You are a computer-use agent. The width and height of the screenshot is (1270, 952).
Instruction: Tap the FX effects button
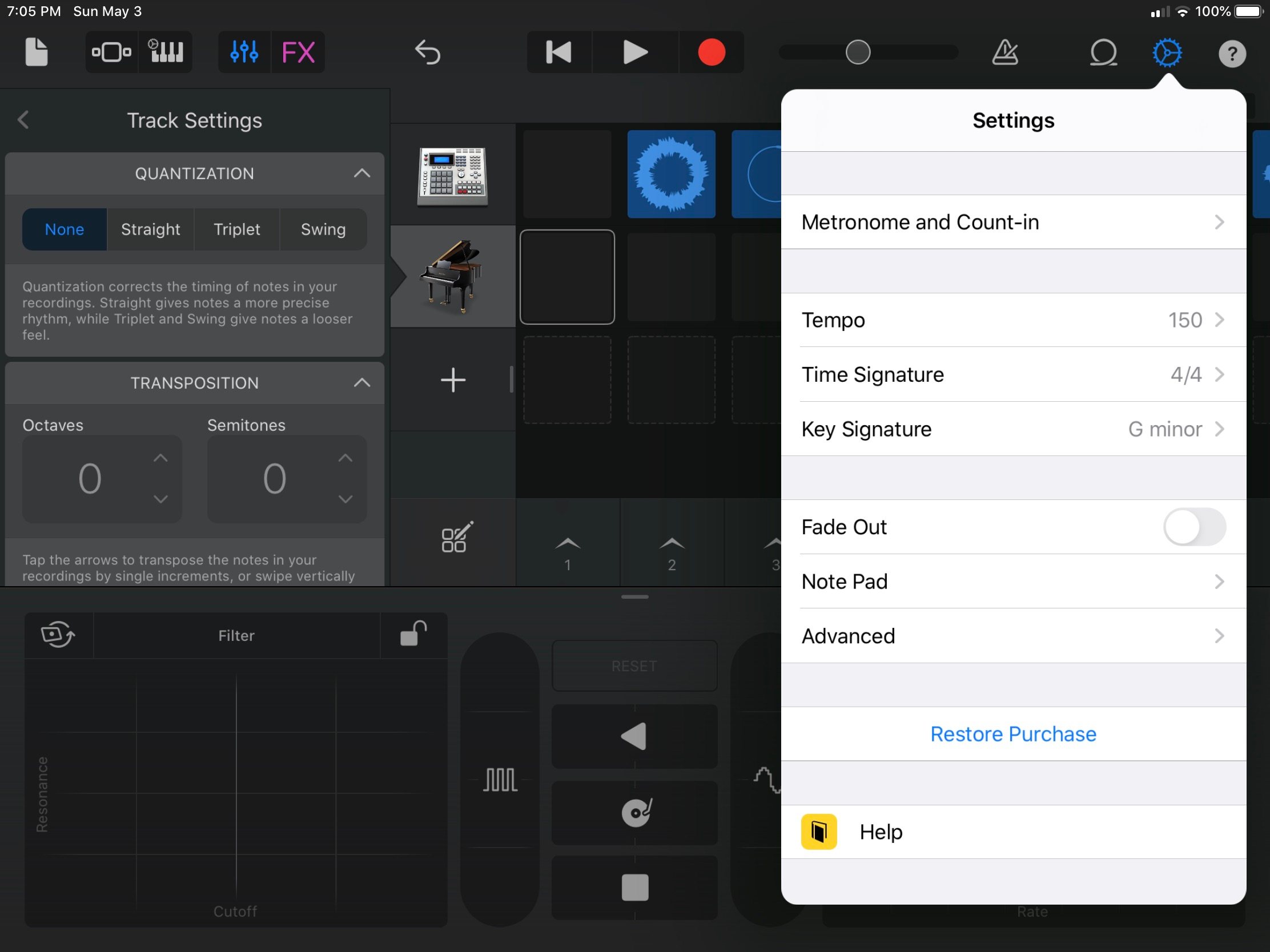coord(298,52)
